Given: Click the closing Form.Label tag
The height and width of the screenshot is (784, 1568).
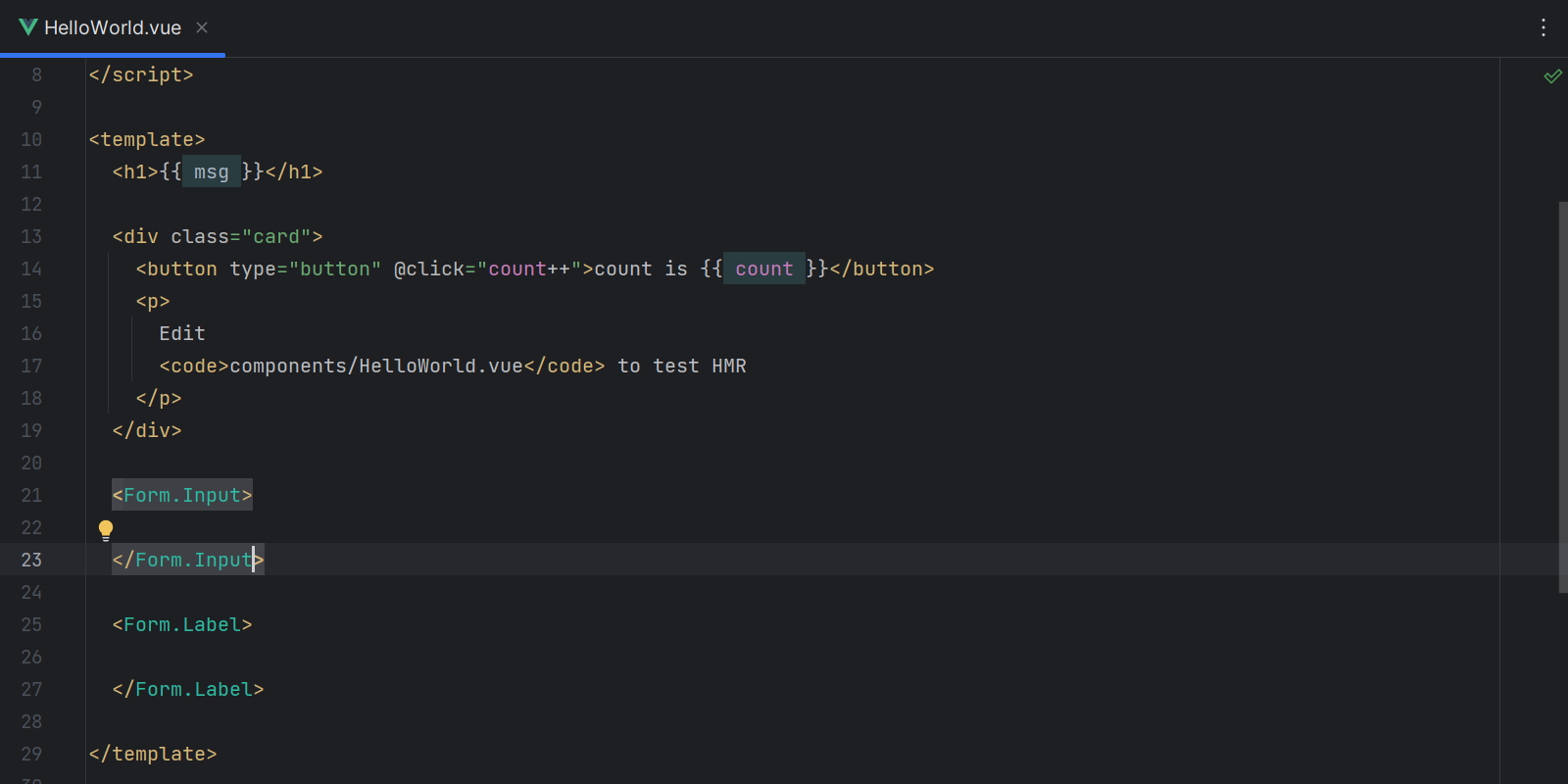Looking at the screenshot, I should (187, 689).
